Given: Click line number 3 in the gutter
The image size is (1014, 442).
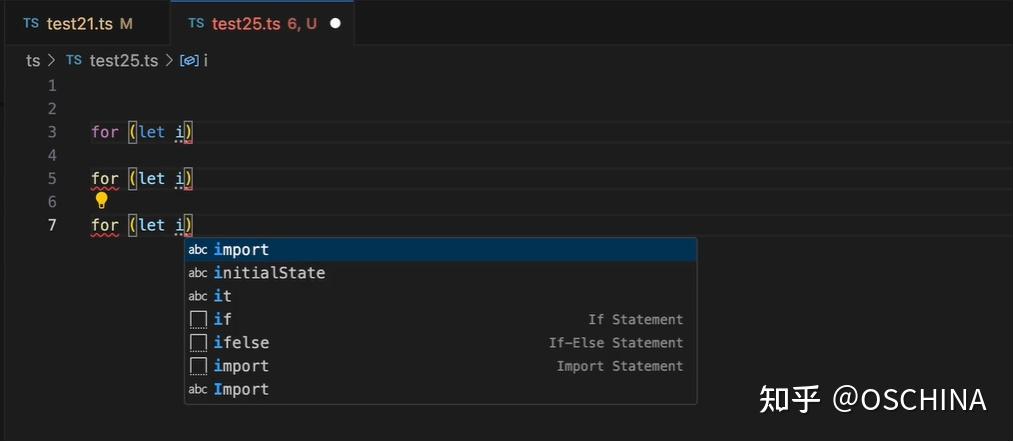Looking at the screenshot, I should click(52, 132).
